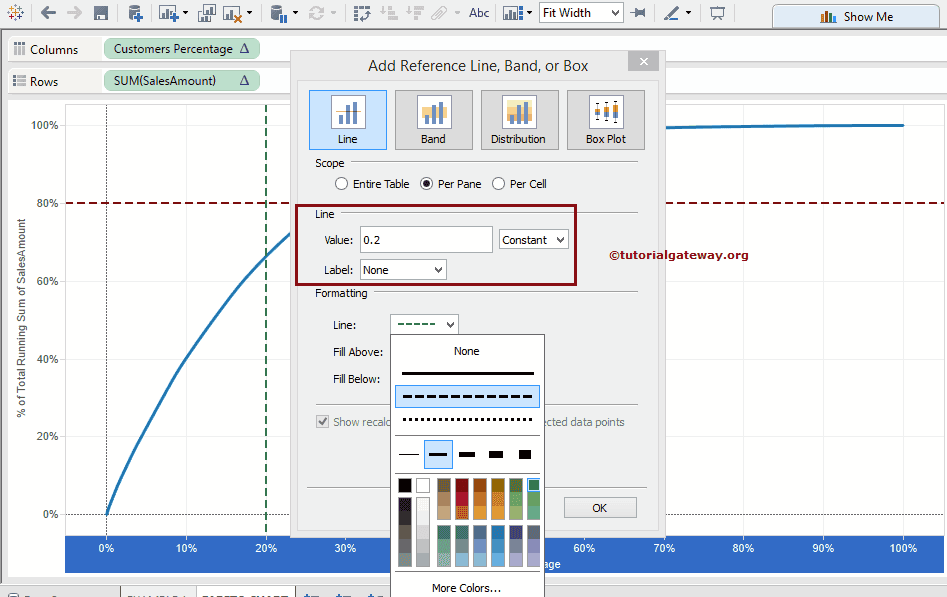Select the Entire Table scope radio button
Viewport: 947px width, 597px height.
[x=342, y=184]
